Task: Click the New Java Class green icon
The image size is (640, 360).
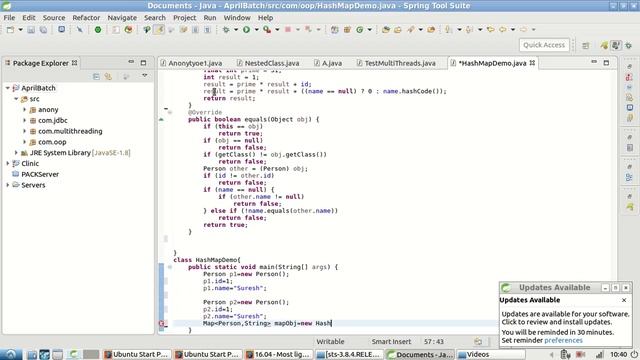Action: pos(360,29)
